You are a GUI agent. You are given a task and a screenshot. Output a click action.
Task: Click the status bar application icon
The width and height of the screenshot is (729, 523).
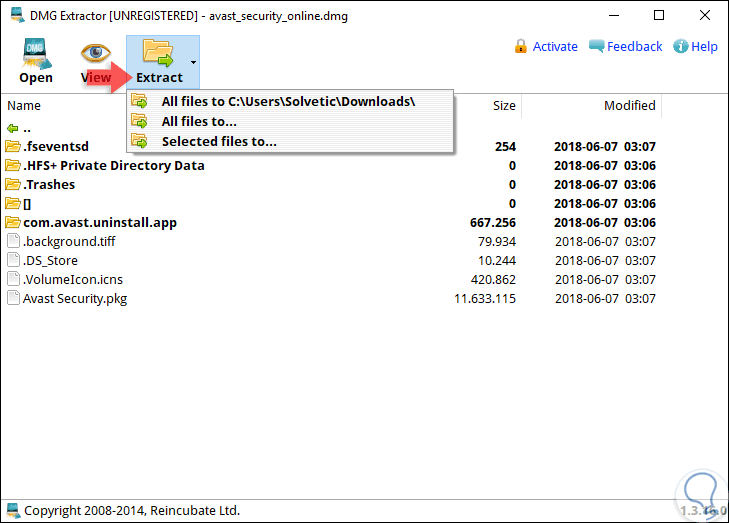pyautogui.click(x=13, y=510)
